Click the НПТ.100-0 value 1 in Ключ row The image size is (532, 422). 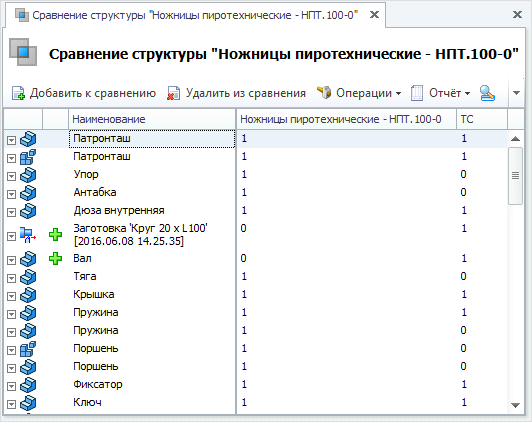pos(244,402)
